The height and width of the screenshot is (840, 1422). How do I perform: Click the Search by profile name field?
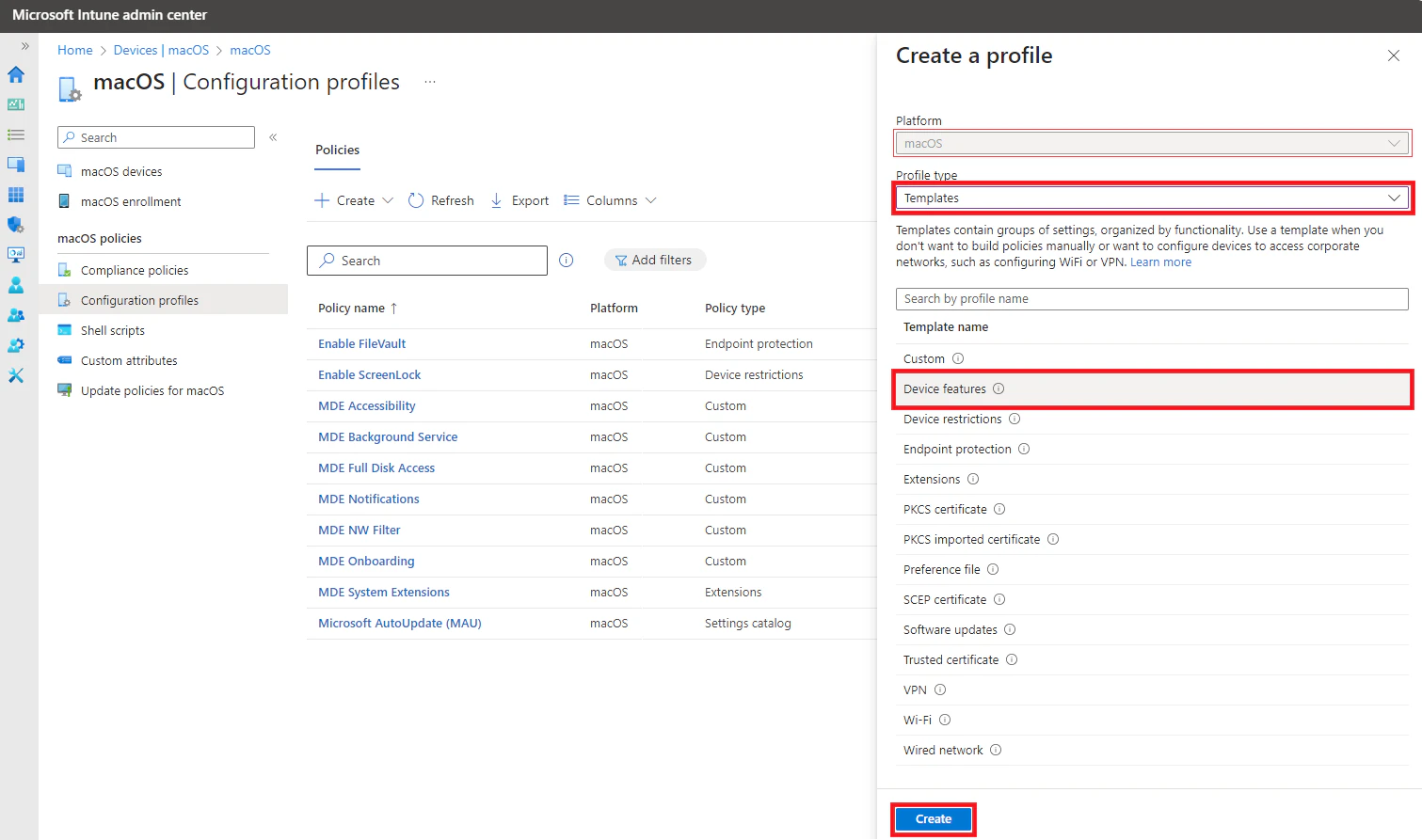pos(1152,298)
